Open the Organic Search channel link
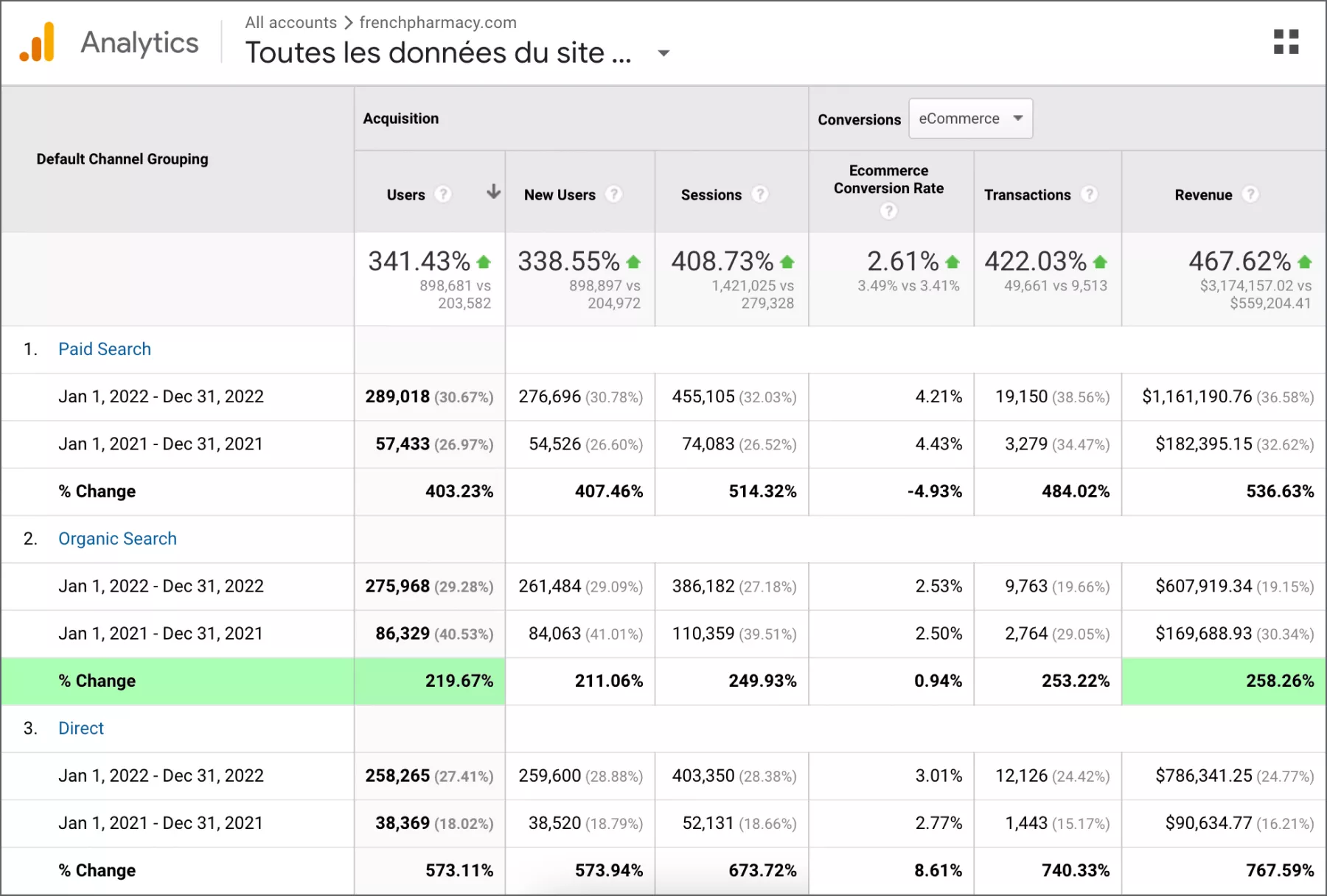The width and height of the screenshot is (1327, 896). pos(117,539)
